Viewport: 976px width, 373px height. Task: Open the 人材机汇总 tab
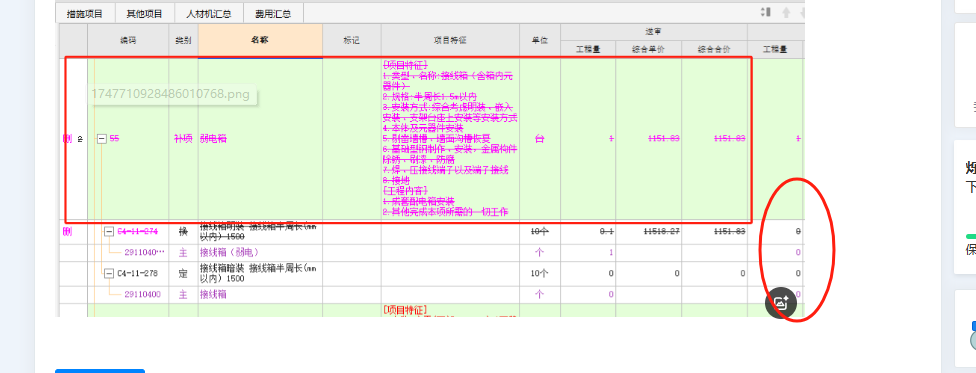(x=209, y=13)
